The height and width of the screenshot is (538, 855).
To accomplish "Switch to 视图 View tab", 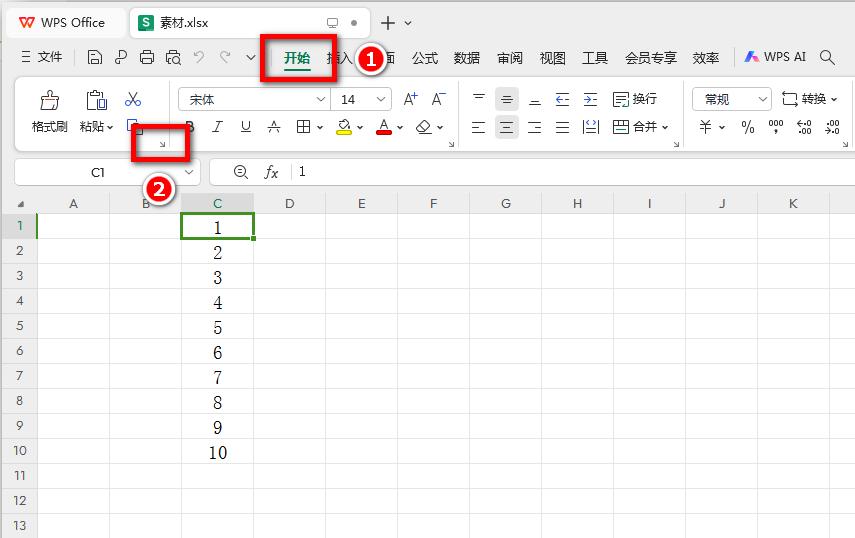I will tap(552, 58).
